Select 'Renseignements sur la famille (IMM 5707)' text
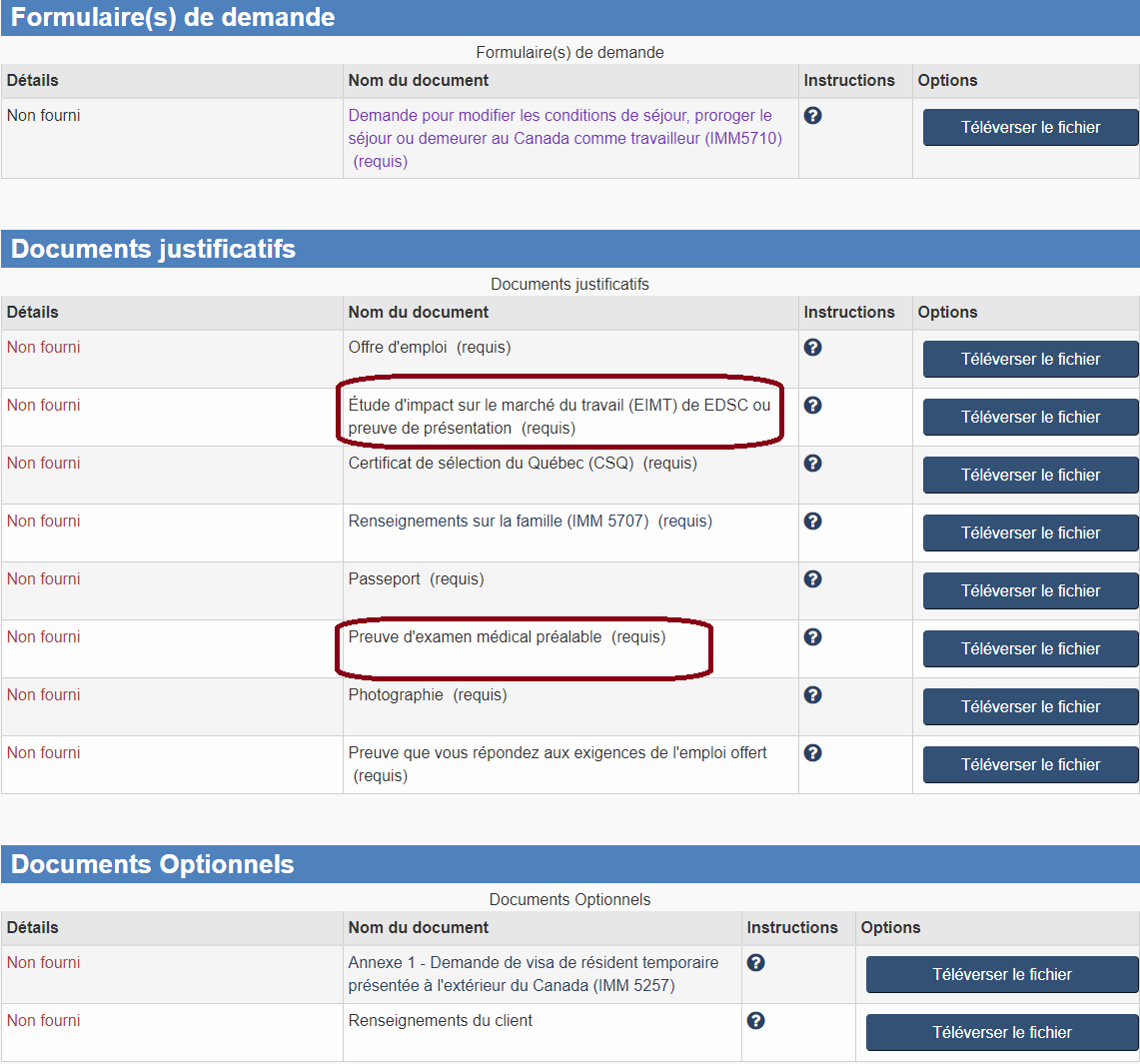1140x1064 pixels. click(498, 522)
